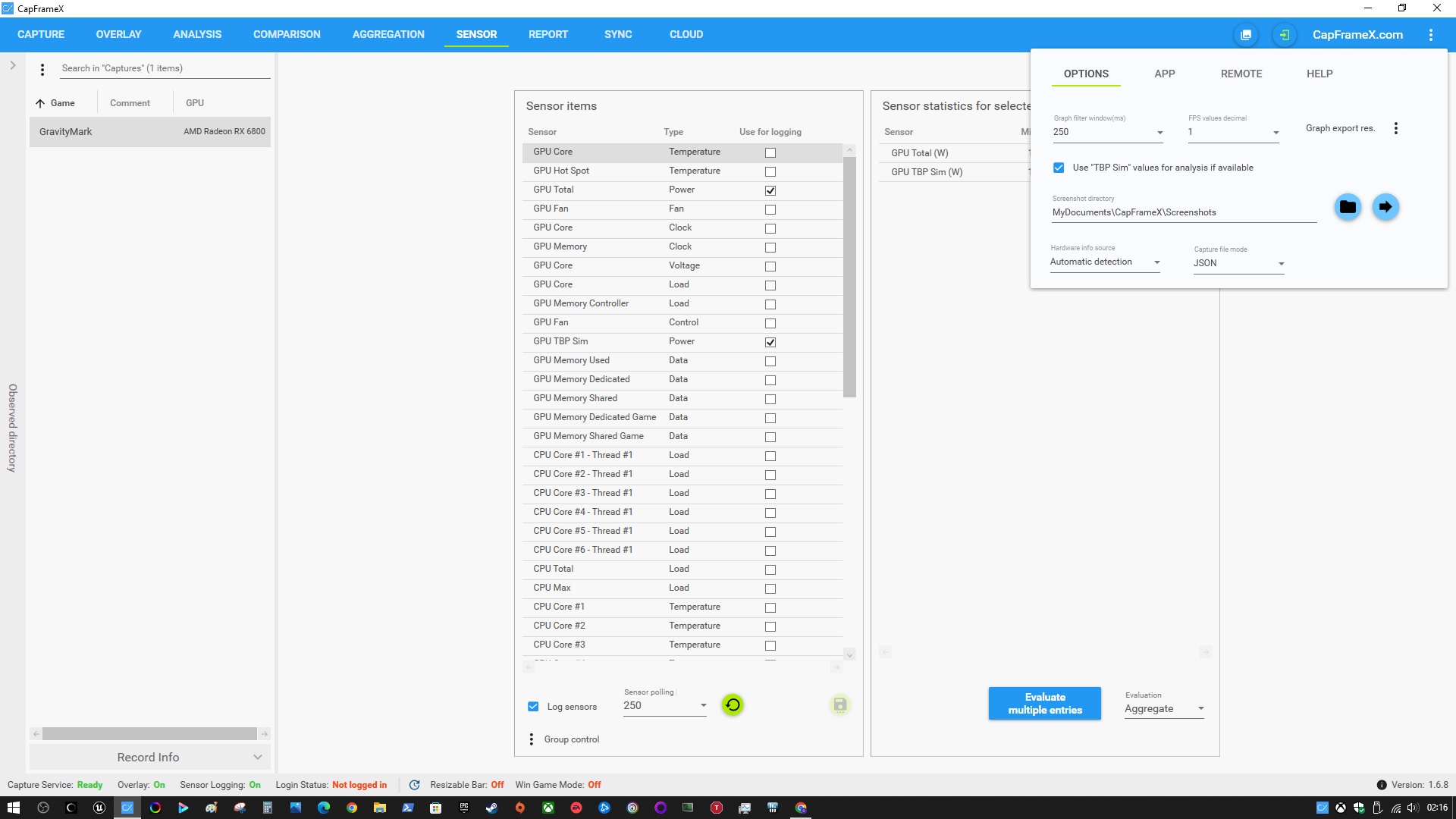
Task: Click the green sensor refresh icon
Action: click(x=732, y=704)
